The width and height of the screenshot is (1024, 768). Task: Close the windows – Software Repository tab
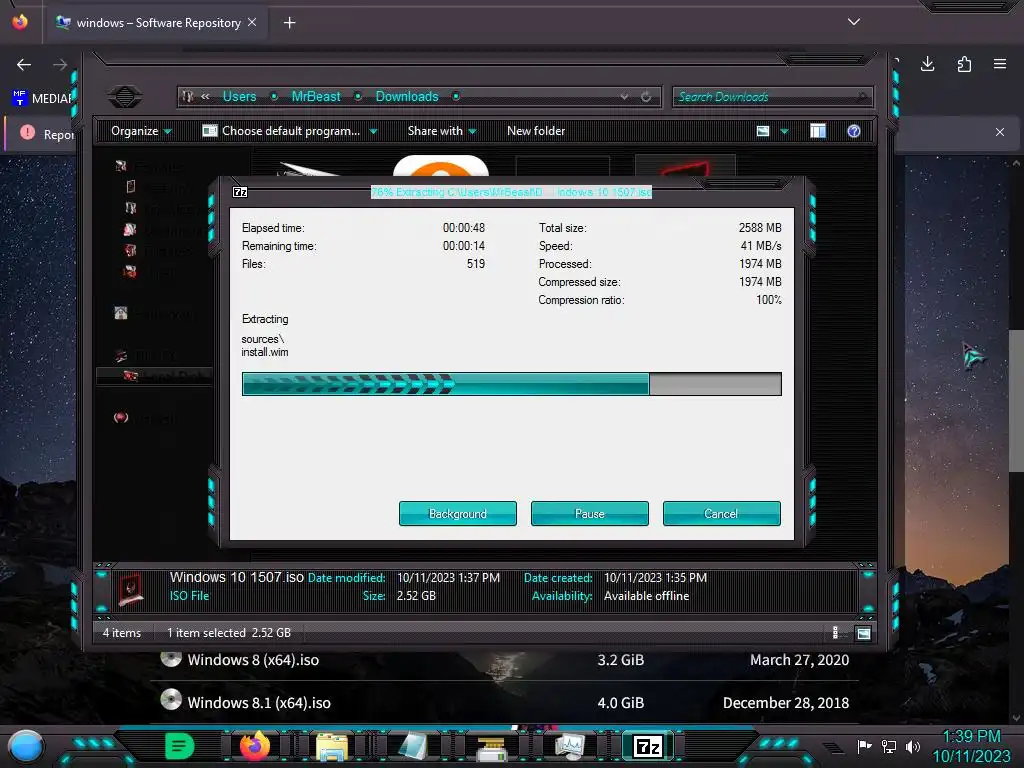[x=252, y=22]
